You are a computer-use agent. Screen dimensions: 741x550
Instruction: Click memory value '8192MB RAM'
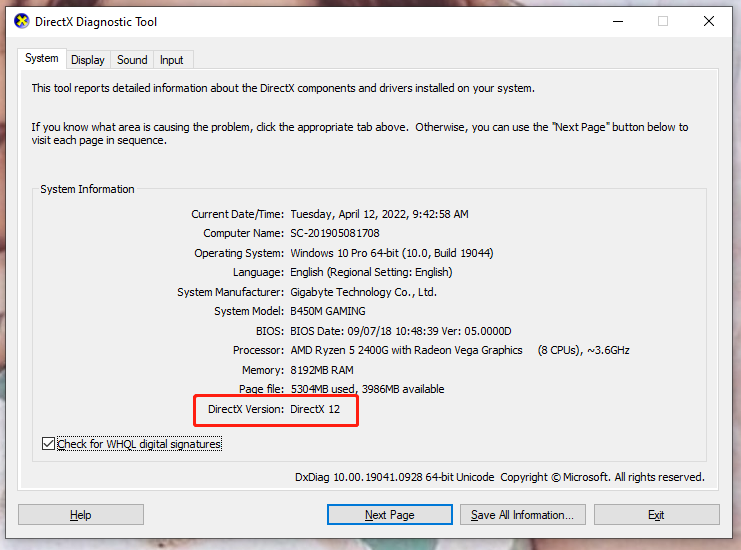coord(322,370)
